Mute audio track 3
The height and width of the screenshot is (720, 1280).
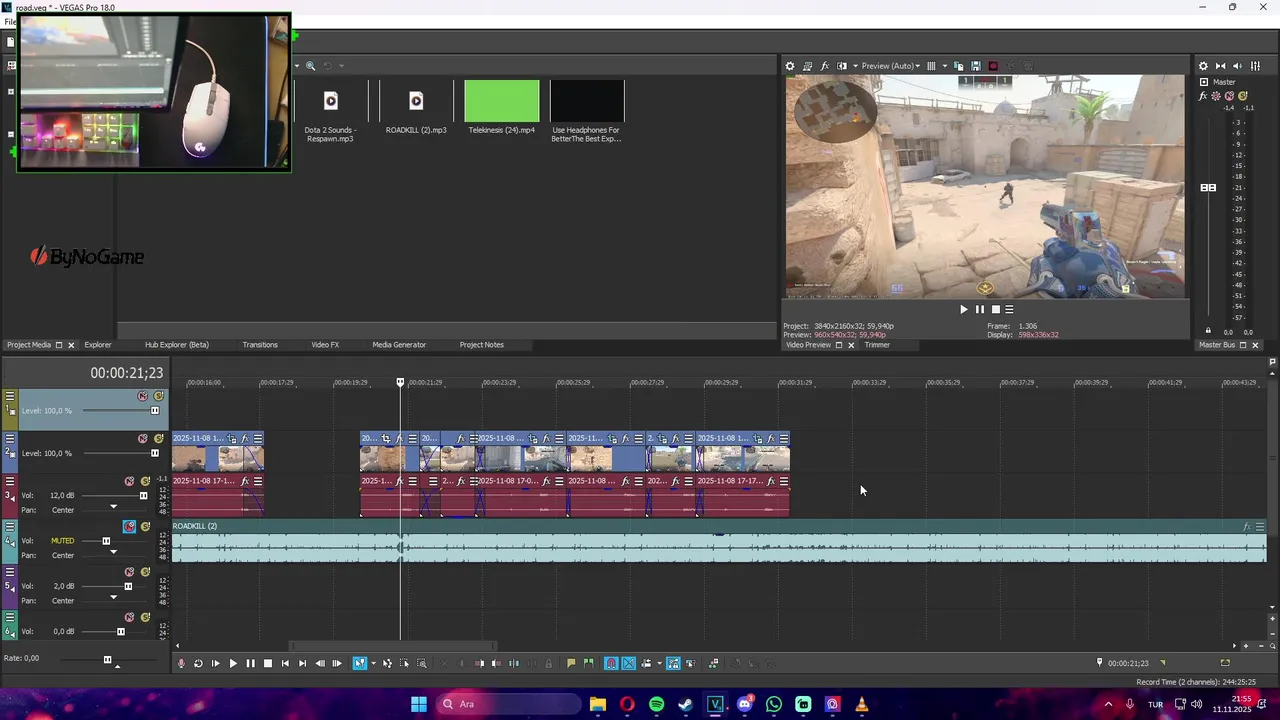pyautogui.click(x=129, y=481)
